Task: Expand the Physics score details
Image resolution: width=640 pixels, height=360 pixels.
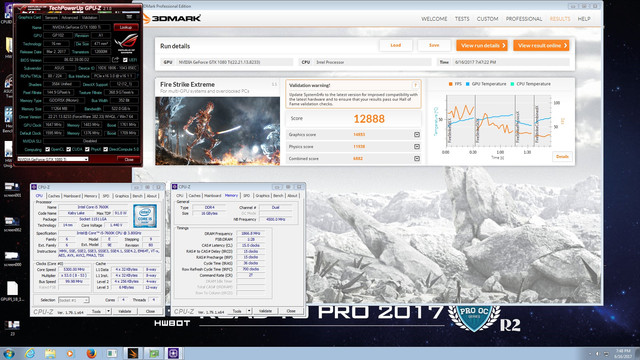Action: [x=417, y=146]
